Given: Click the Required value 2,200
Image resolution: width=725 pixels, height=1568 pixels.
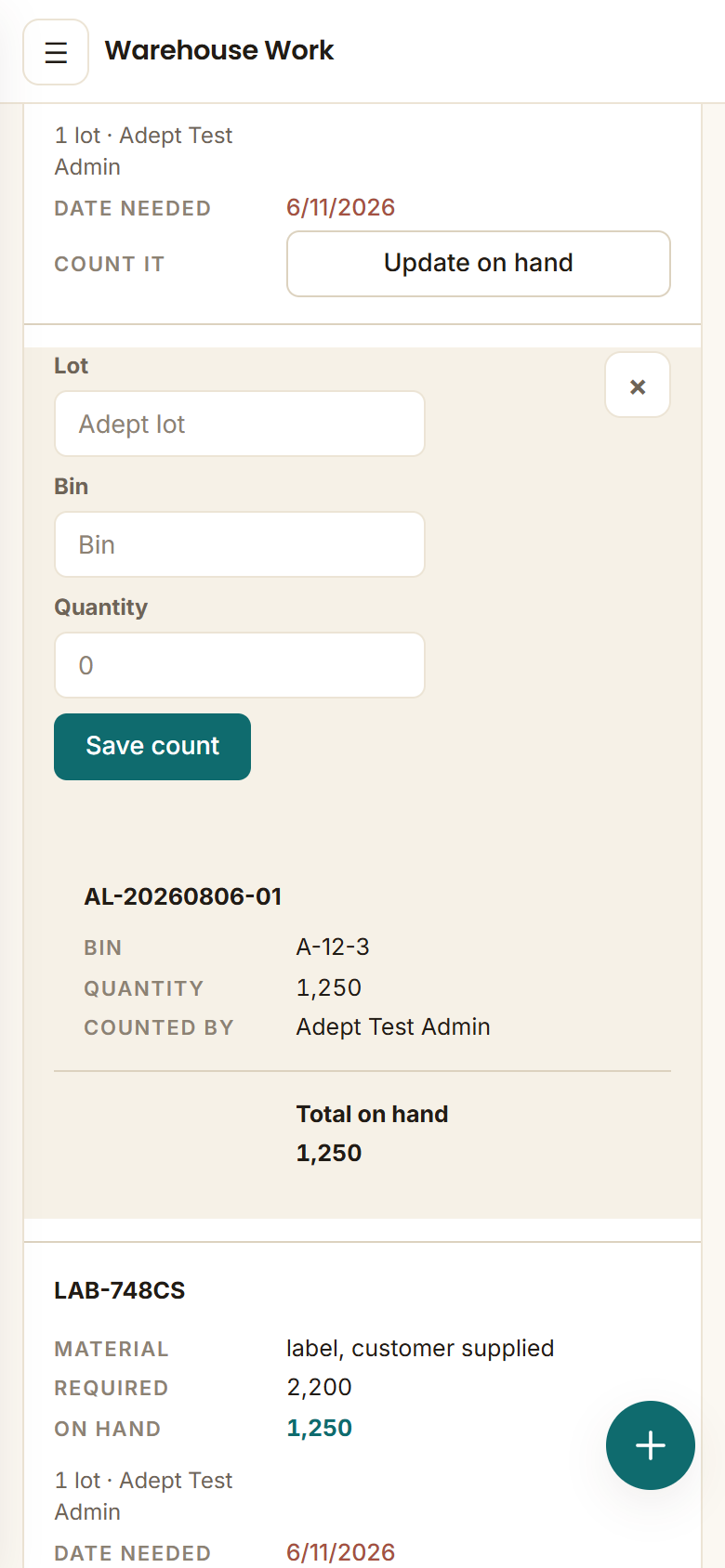Looking at the screenshot, I should [x=320, y=1387].
